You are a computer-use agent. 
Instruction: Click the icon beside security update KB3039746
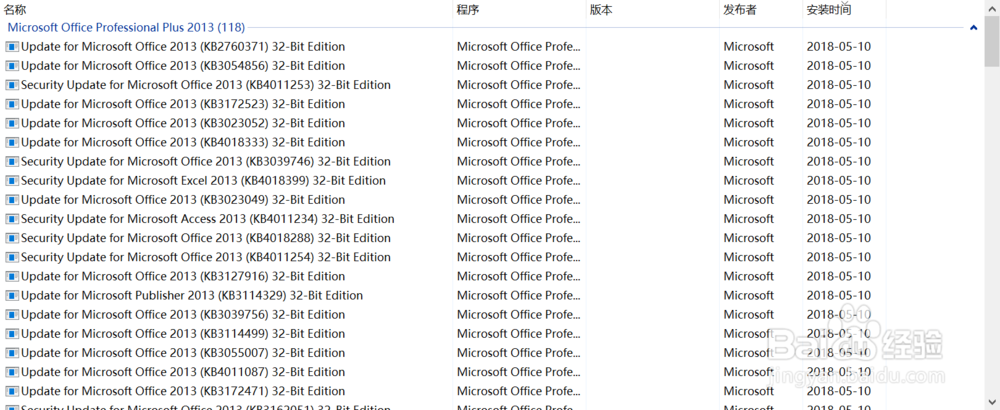tap(12, 161)
